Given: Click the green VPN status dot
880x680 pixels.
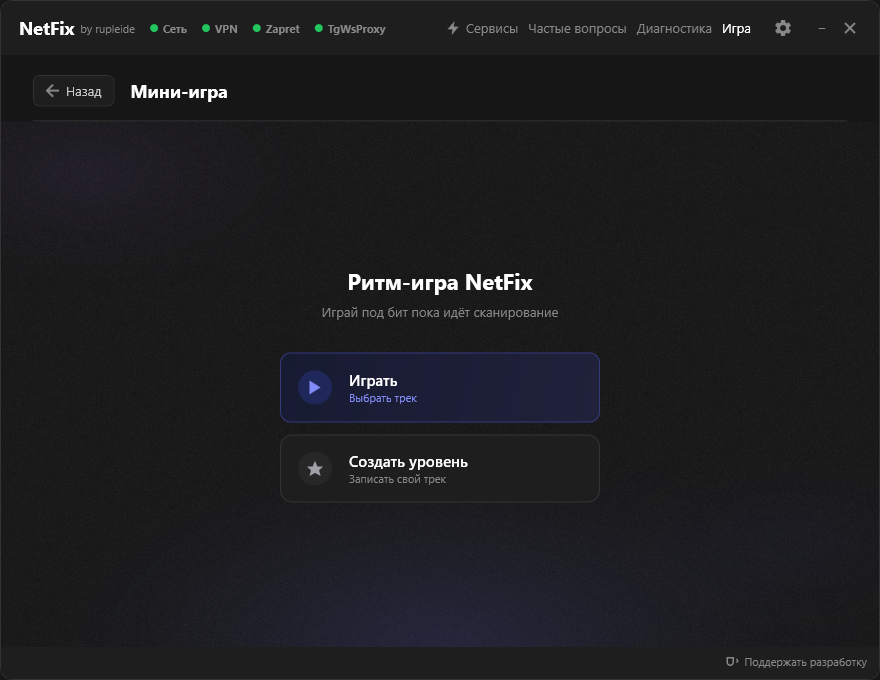Looking at the screenshot, I should [205, 28].
